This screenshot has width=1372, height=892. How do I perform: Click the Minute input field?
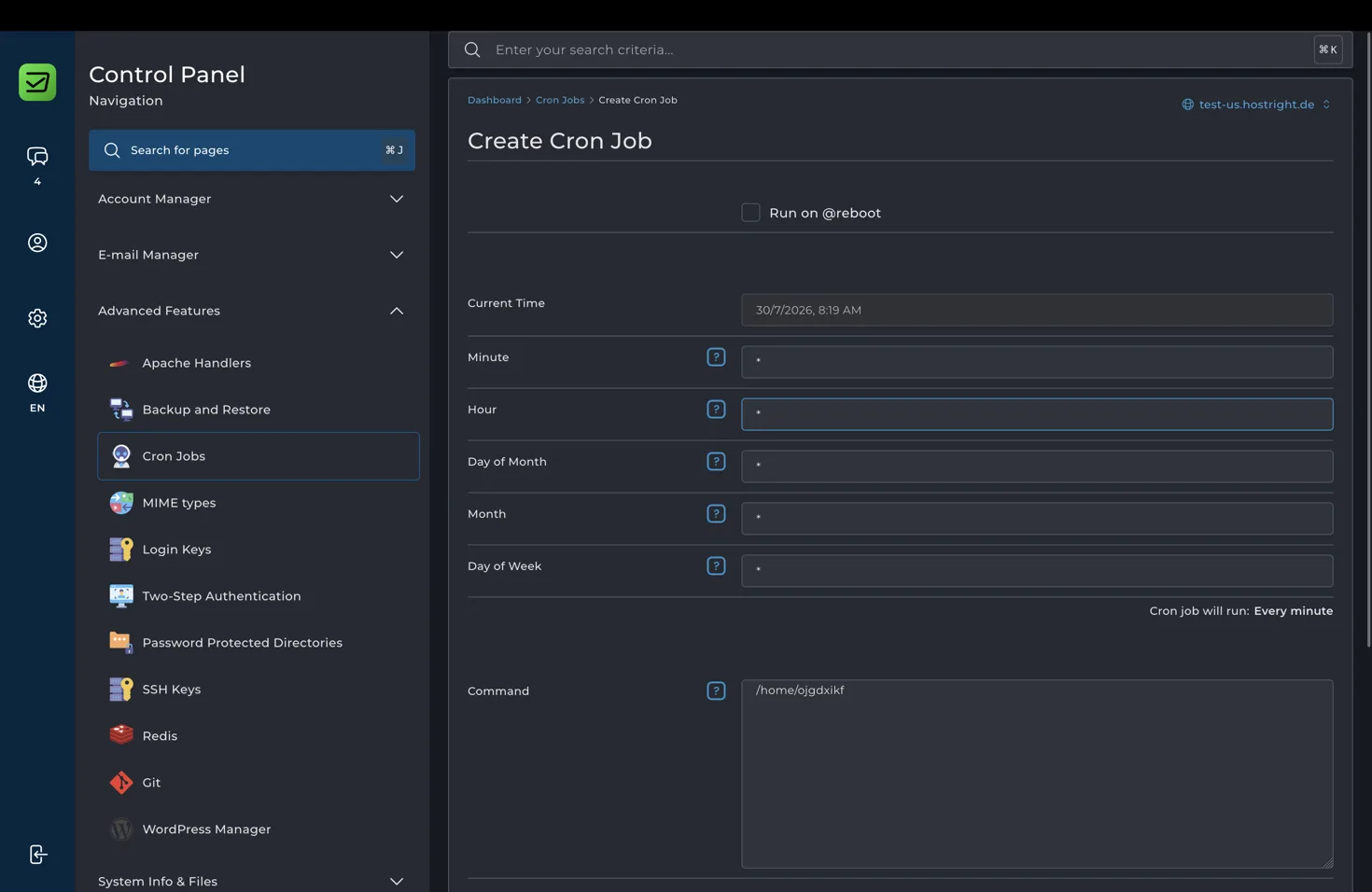click(x=1037, y=362)
